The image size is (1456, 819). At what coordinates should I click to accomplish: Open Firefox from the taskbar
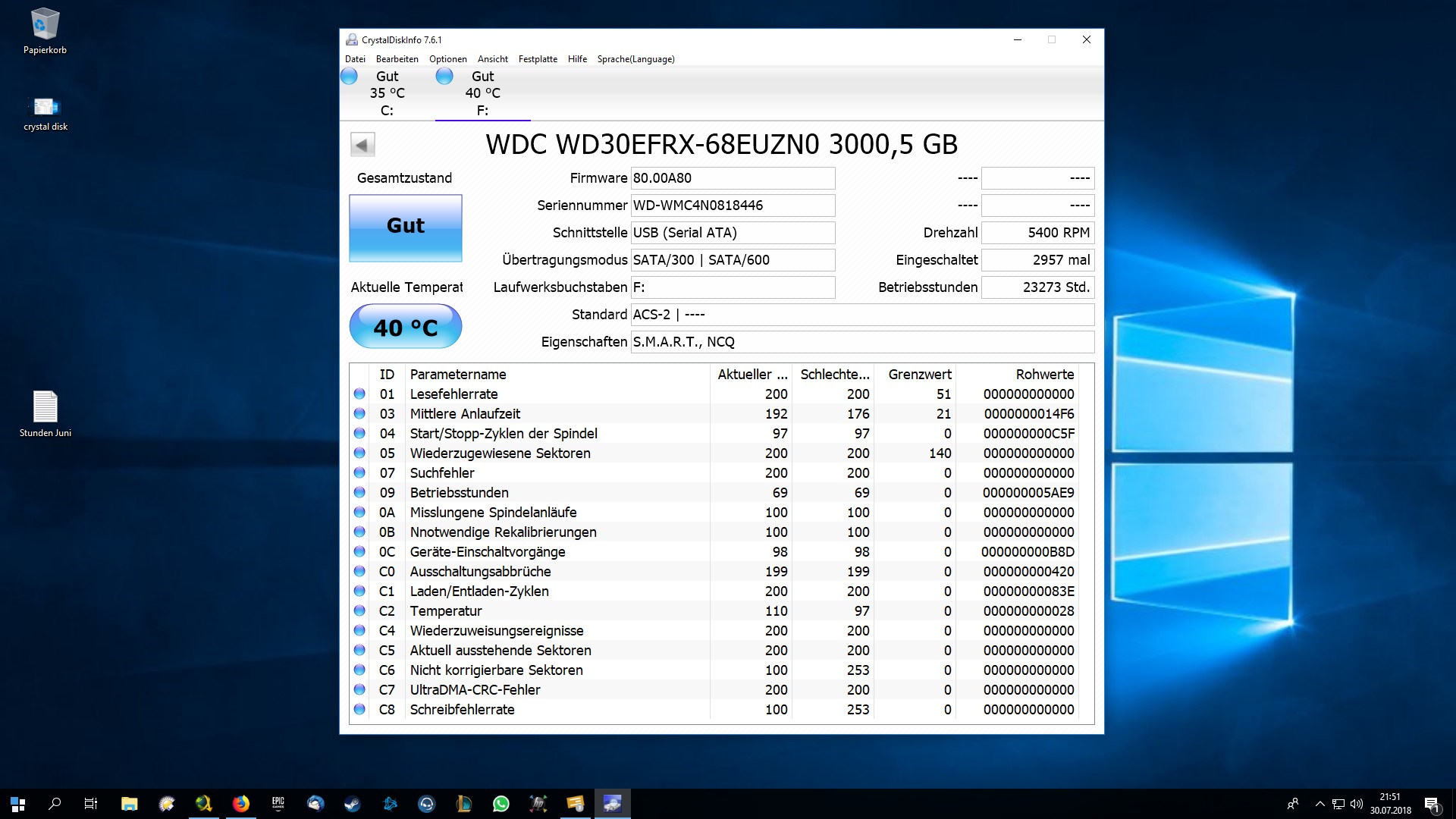click(241, 804)
